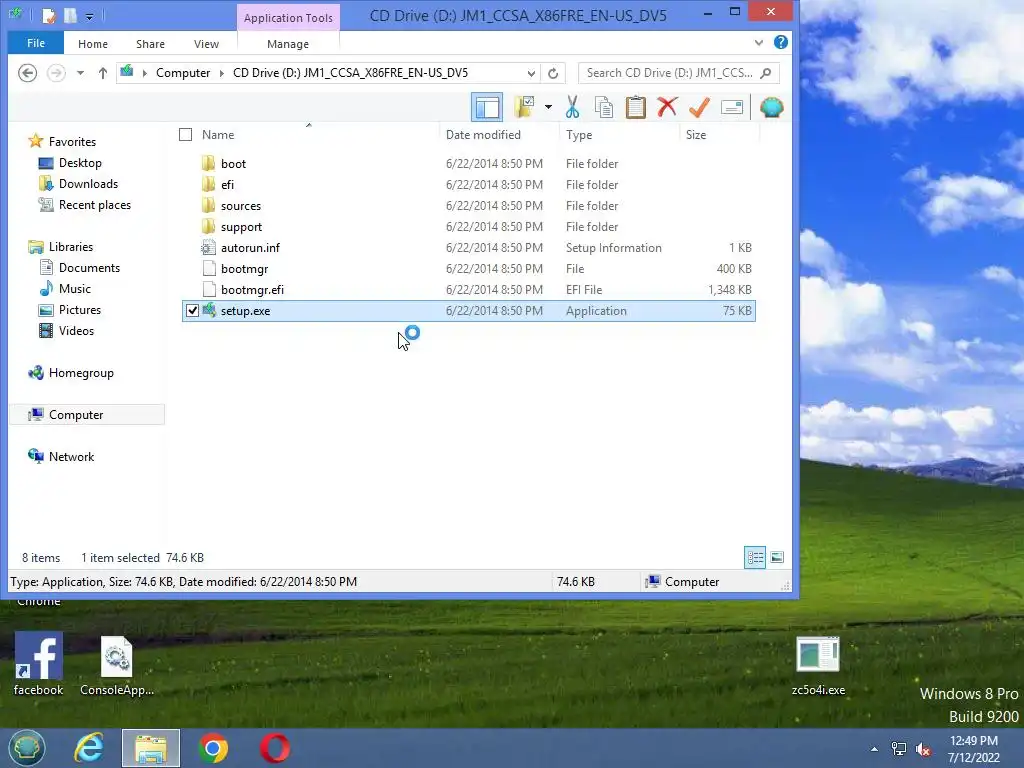Click CD Drive (D:) breadcrumb segment
Viewport: 1024px width, 768px height.
(350, 73)
